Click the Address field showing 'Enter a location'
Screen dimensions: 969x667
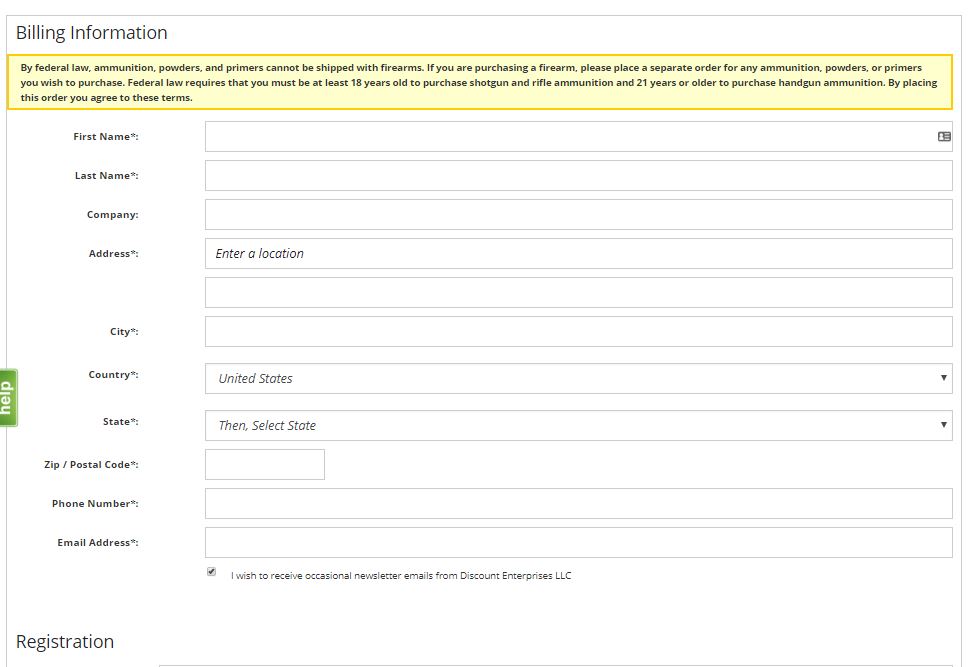tap(578, 253)
